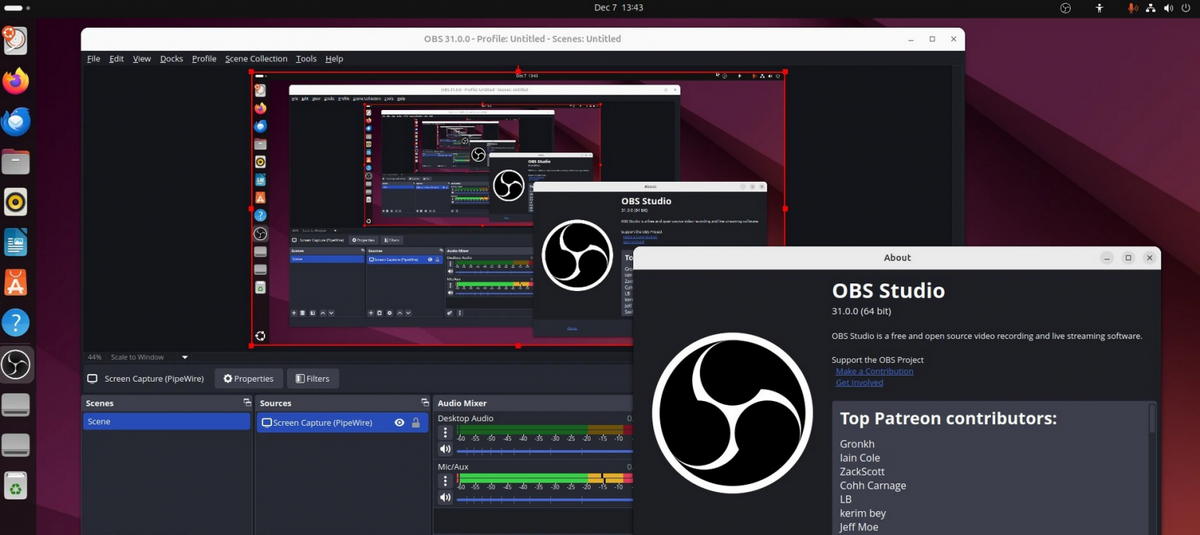
Task: Open the Mic/Aux three-dot options menu
Action: tap(445, 481)
